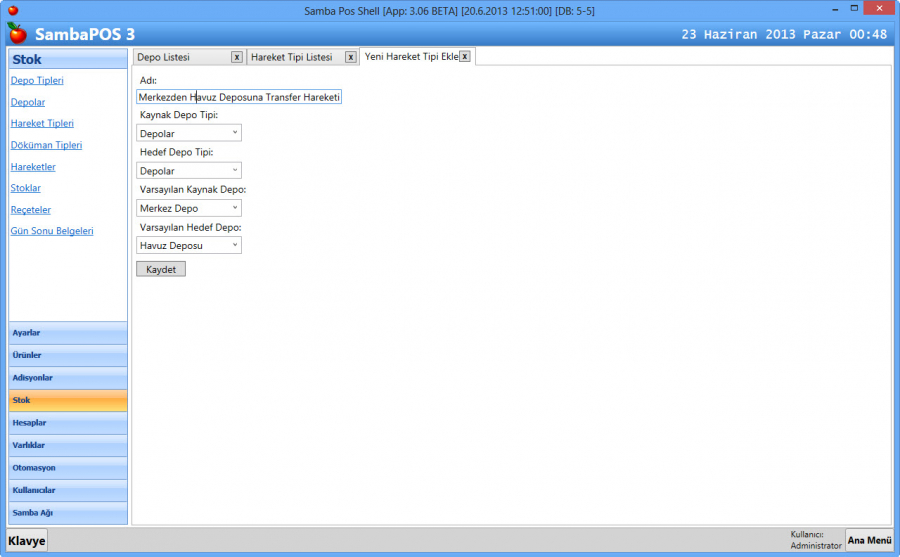The height and width of the screenshot is (557, 900).
Task: Open the Kaynak Depo Tipi dropdown
Action: (189, 133)
